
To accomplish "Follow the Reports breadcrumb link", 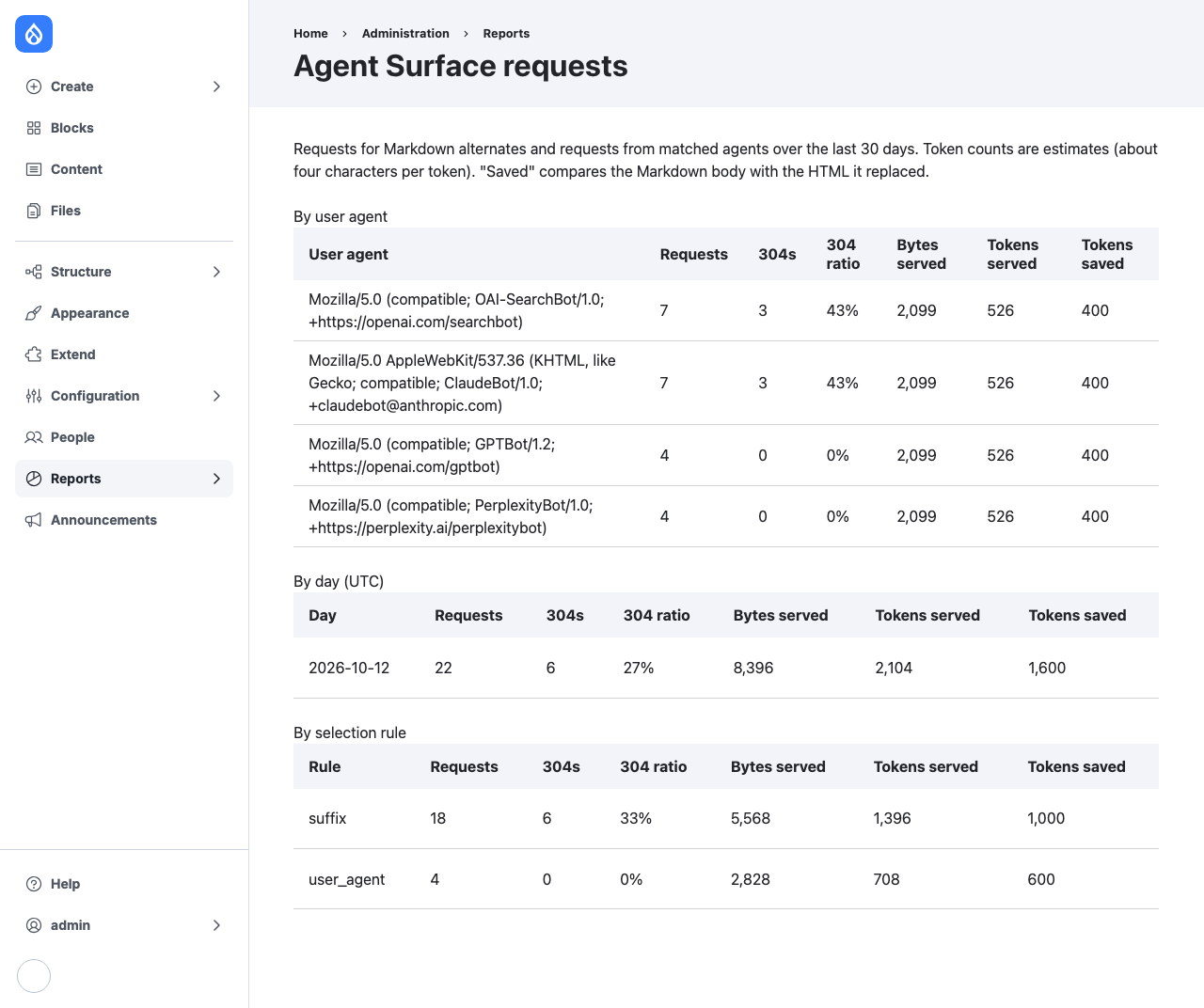I will click(506, 33).
